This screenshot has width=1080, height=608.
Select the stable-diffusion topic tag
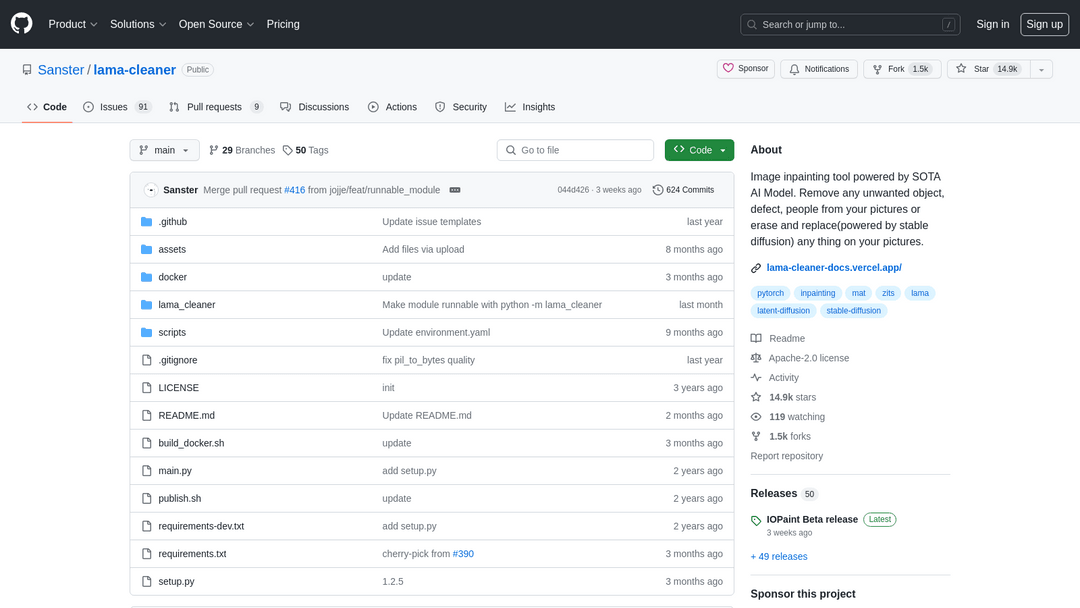853,311
